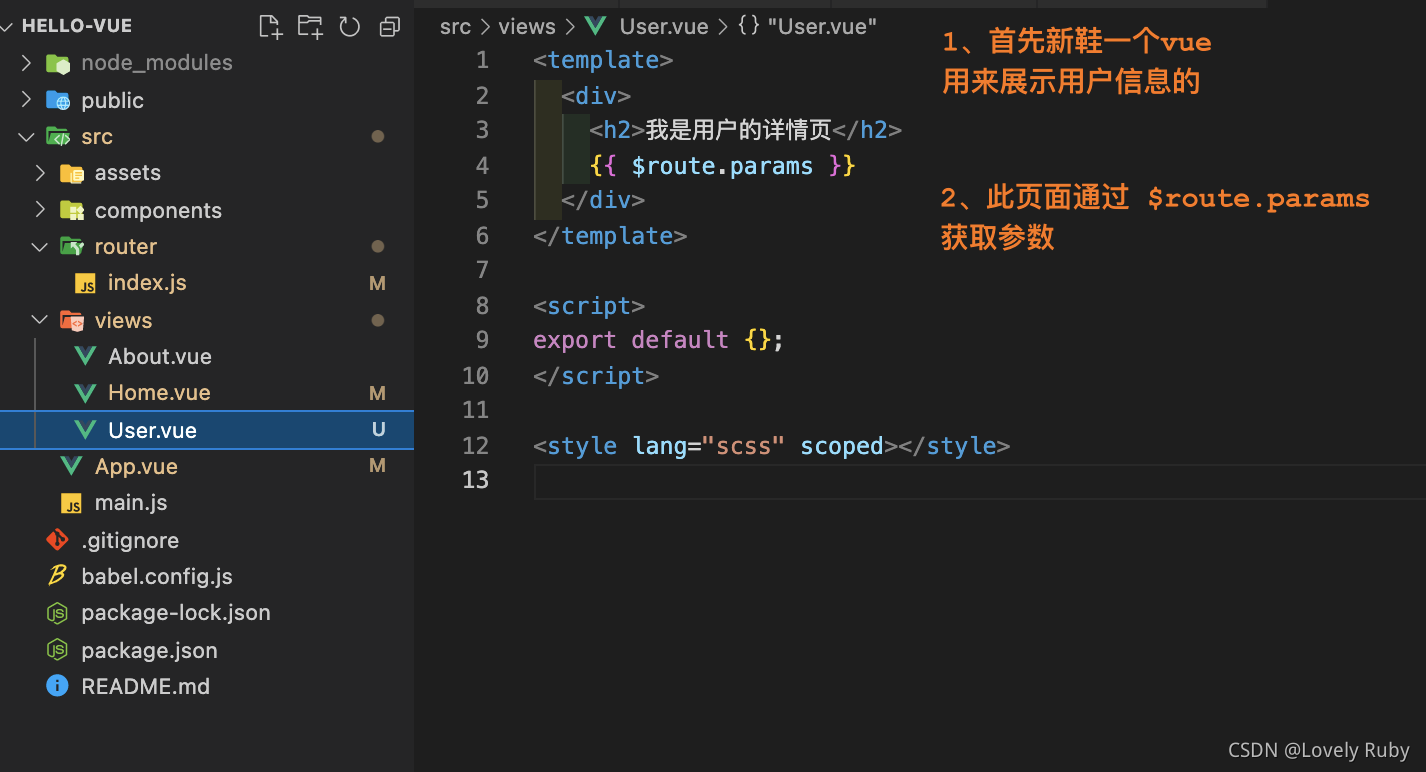Screen dimensions: 1426x772
Task: Click the Babel icon beside babel.config.js
Action: pos(58,576)
